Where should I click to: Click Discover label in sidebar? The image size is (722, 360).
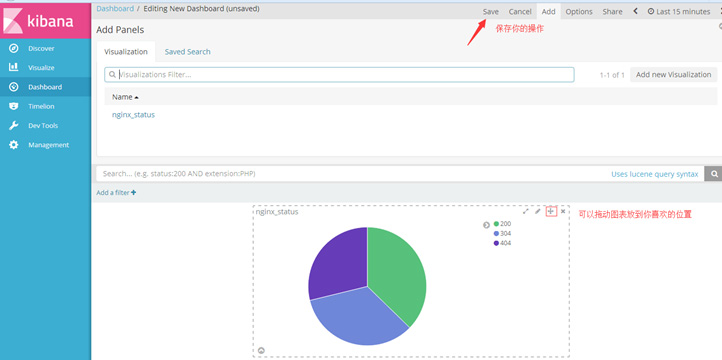point(41,48)
